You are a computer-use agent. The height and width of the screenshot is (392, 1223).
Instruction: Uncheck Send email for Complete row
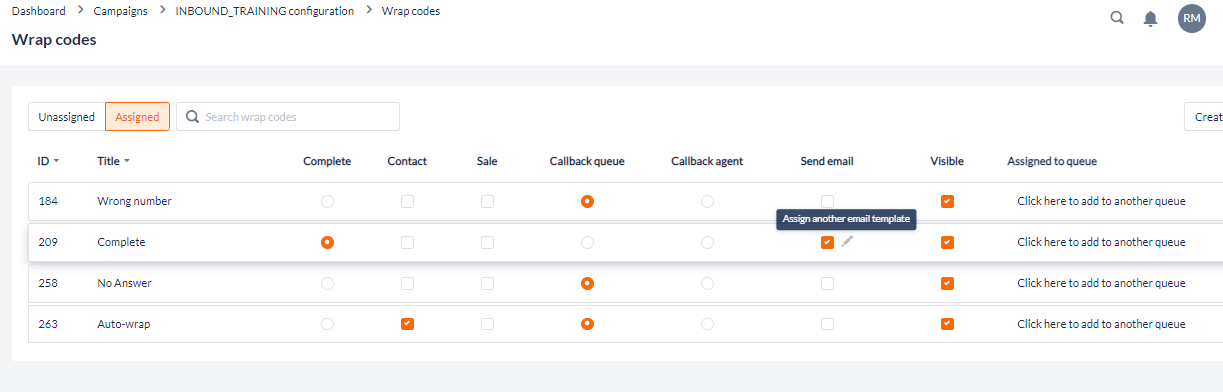click(827, 242)
